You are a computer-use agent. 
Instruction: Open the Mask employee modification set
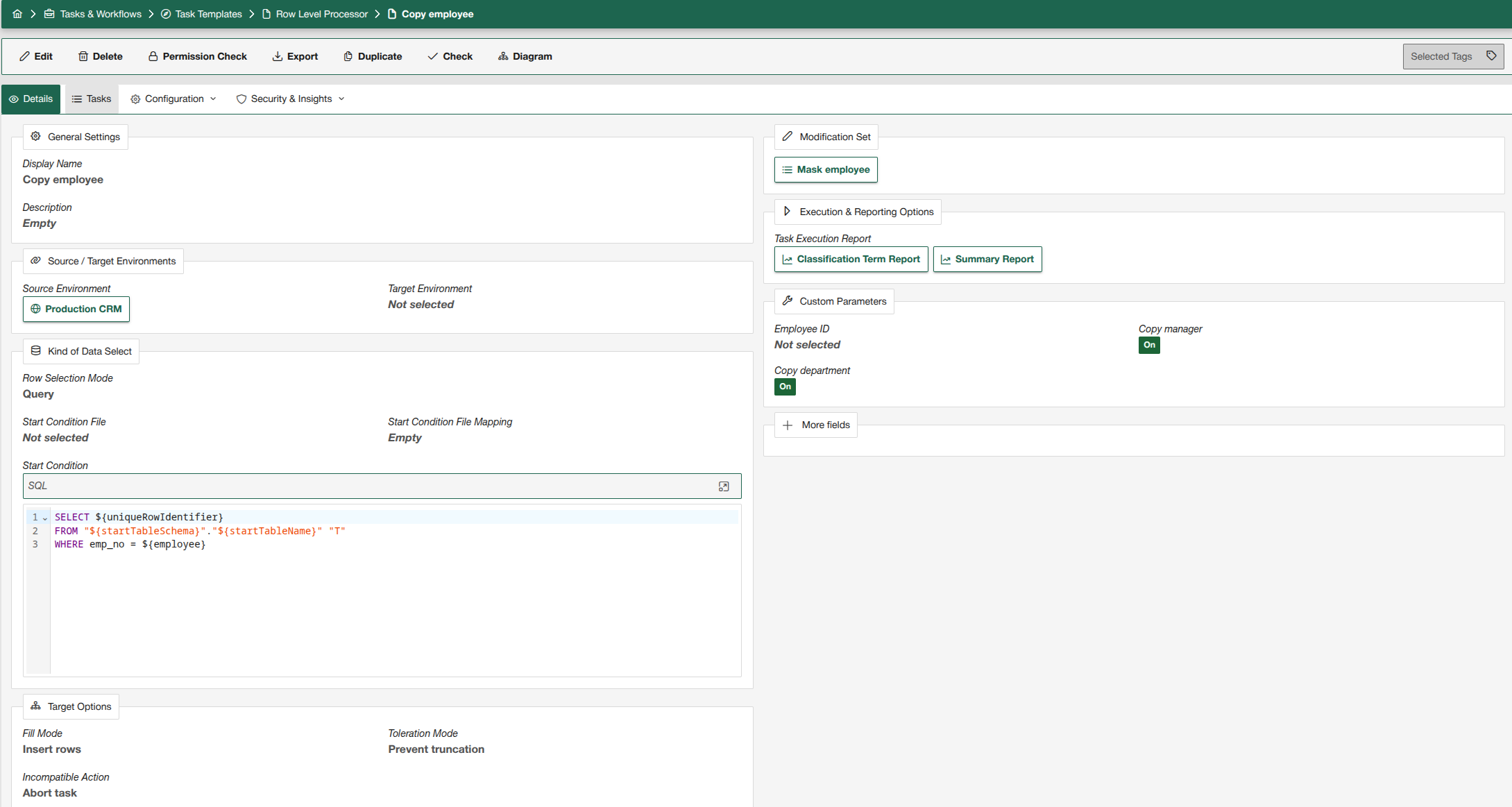click(x=826, y=169)
